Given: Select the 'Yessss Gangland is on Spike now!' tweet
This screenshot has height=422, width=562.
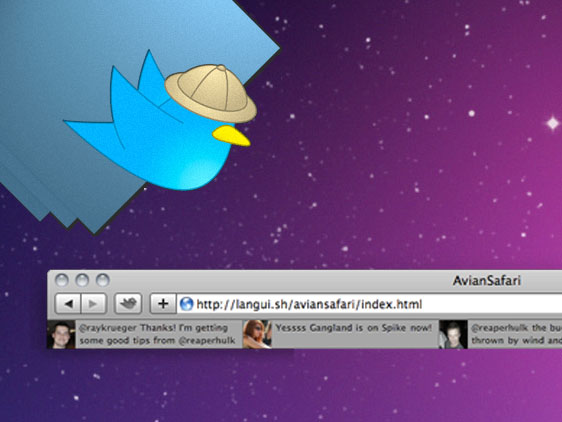Looking at the screenshot, I should 353,328.
